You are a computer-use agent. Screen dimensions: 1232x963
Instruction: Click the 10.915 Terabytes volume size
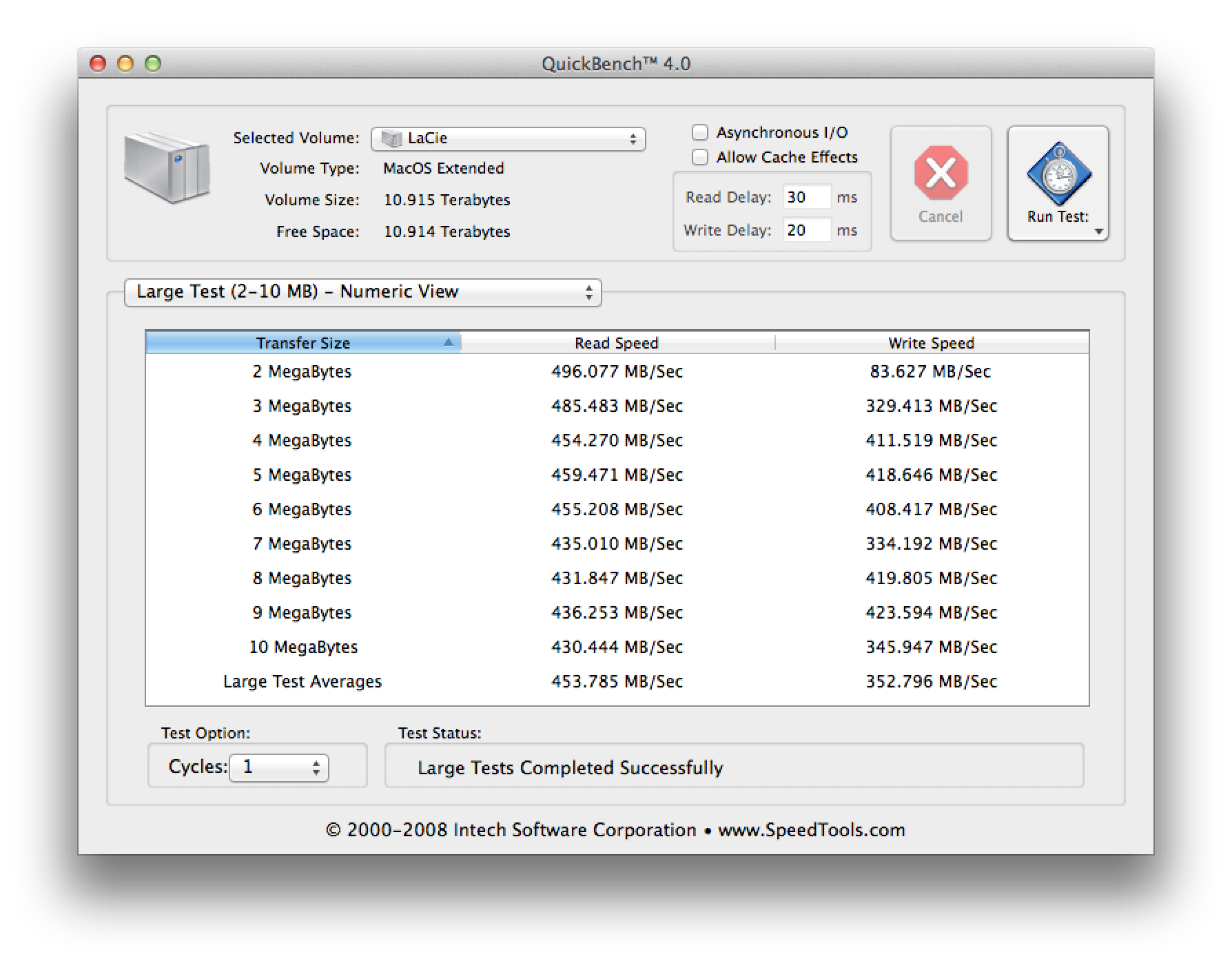click(x=446, y=200)
